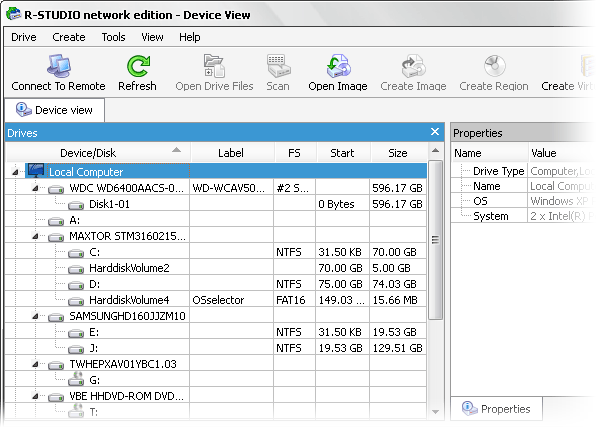Open the View menu
Image resolution: width=599 pixels, height=427 pixels.
click(152, 37)
